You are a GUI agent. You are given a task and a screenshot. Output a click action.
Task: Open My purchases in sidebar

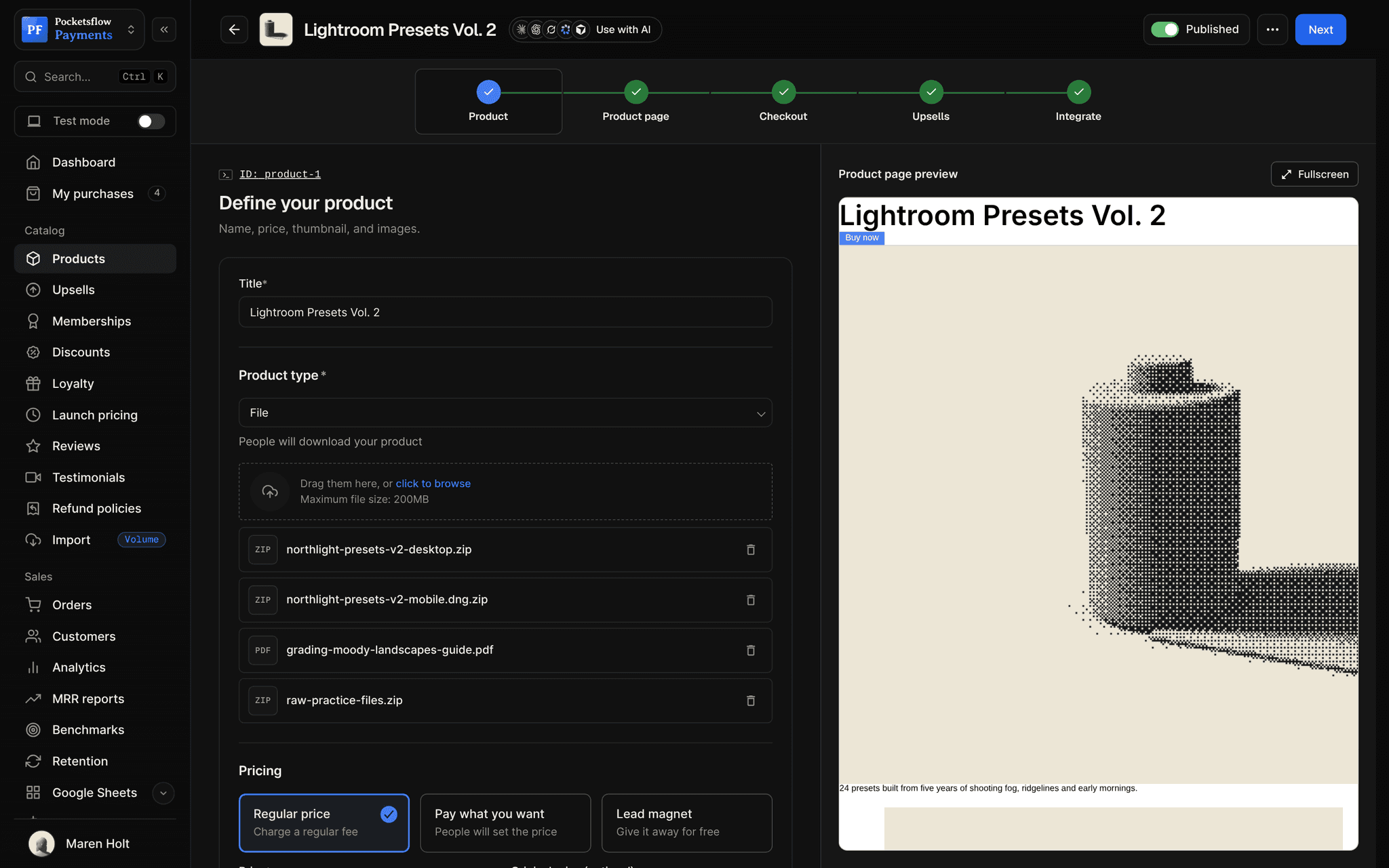click(95, 193)
